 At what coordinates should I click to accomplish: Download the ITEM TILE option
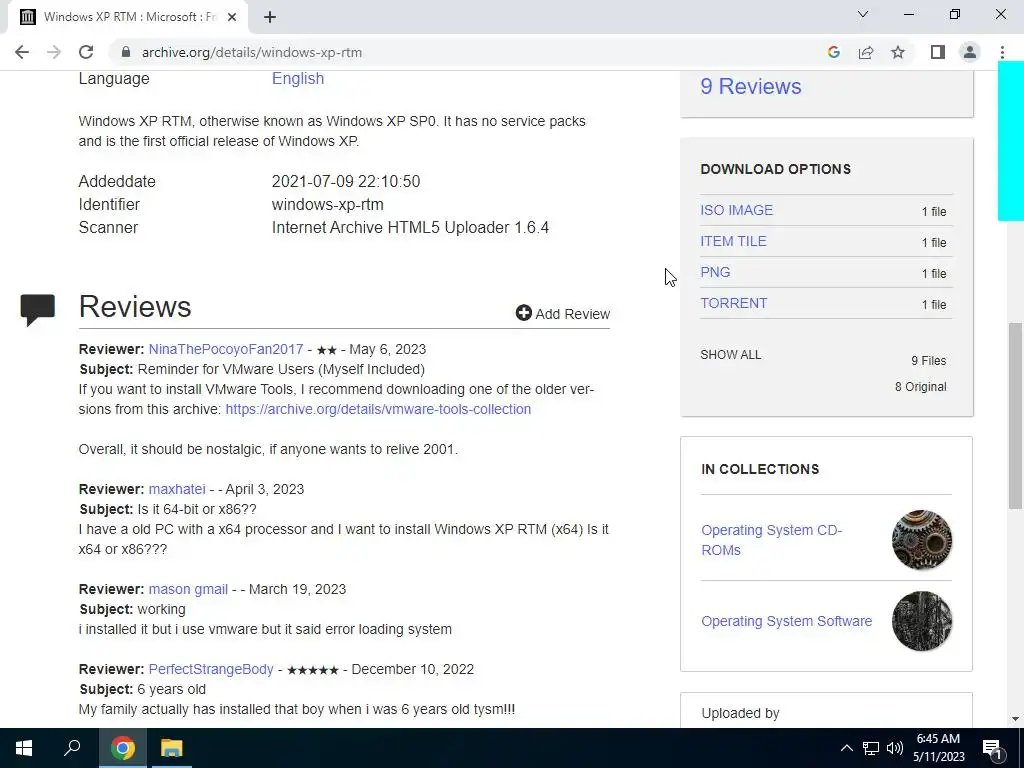pos(733,241)
